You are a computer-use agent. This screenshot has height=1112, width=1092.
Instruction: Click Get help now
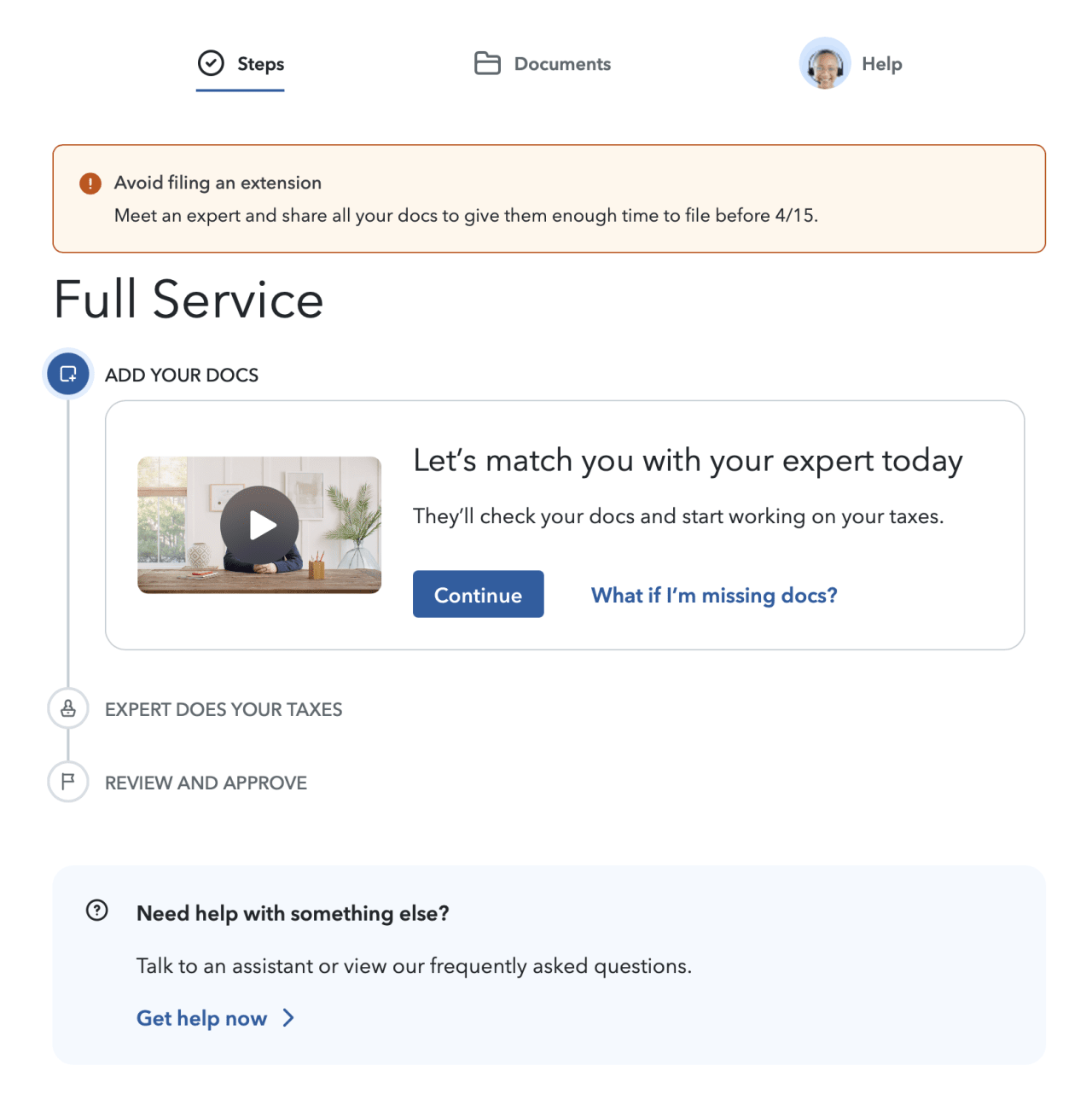[x=201, y=1017]
